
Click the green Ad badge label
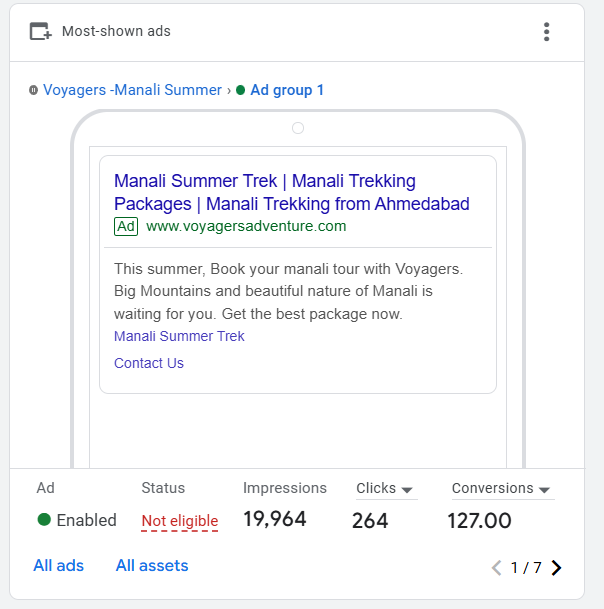126,226
